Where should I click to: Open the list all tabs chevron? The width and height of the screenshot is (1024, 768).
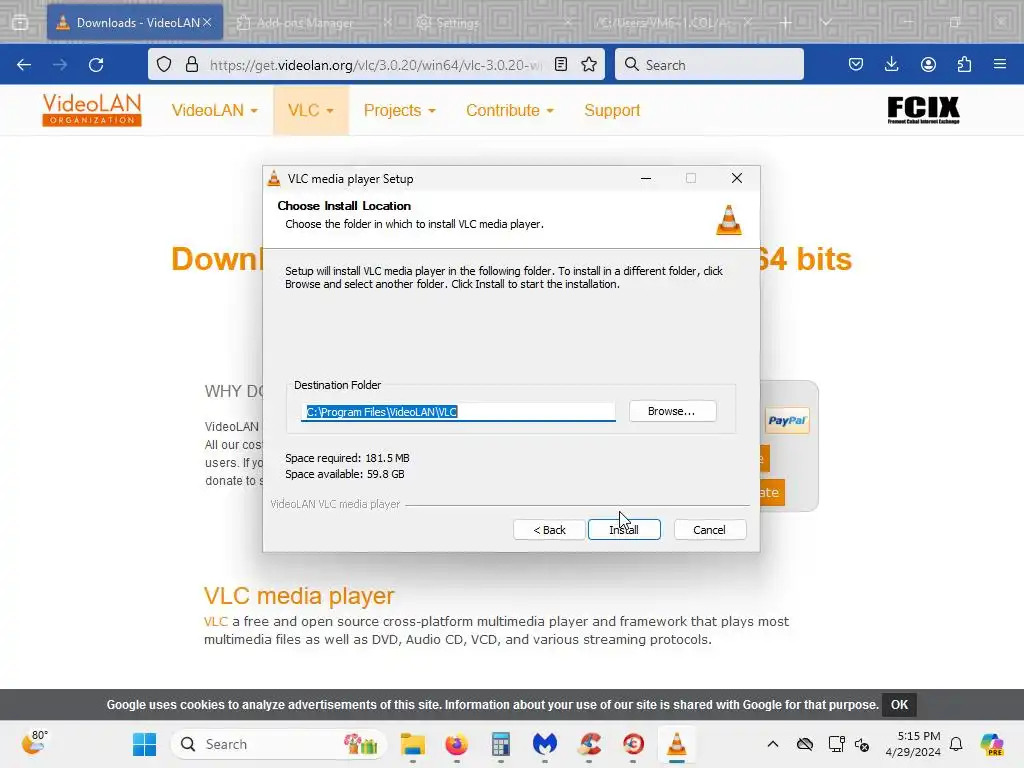pyautogui.click(x=826, y=23)
